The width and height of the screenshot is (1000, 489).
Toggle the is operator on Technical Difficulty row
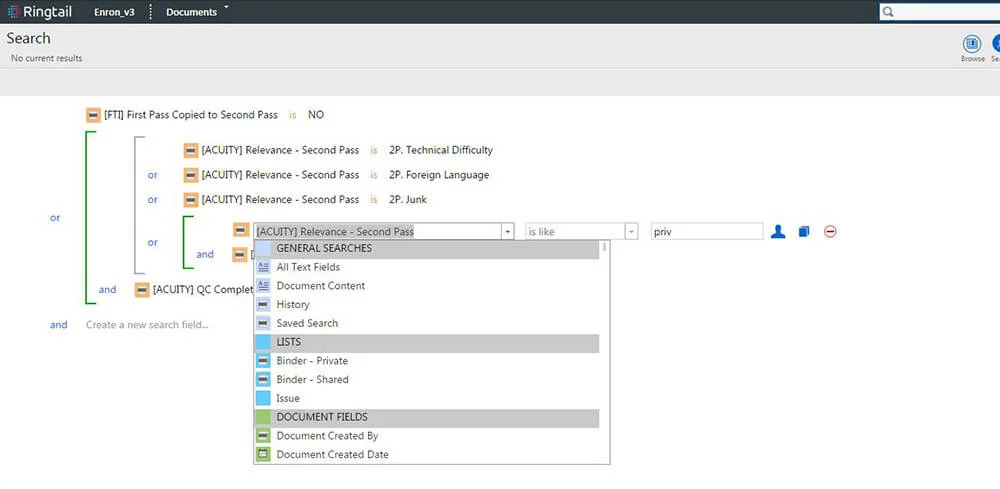pos(374,150)
